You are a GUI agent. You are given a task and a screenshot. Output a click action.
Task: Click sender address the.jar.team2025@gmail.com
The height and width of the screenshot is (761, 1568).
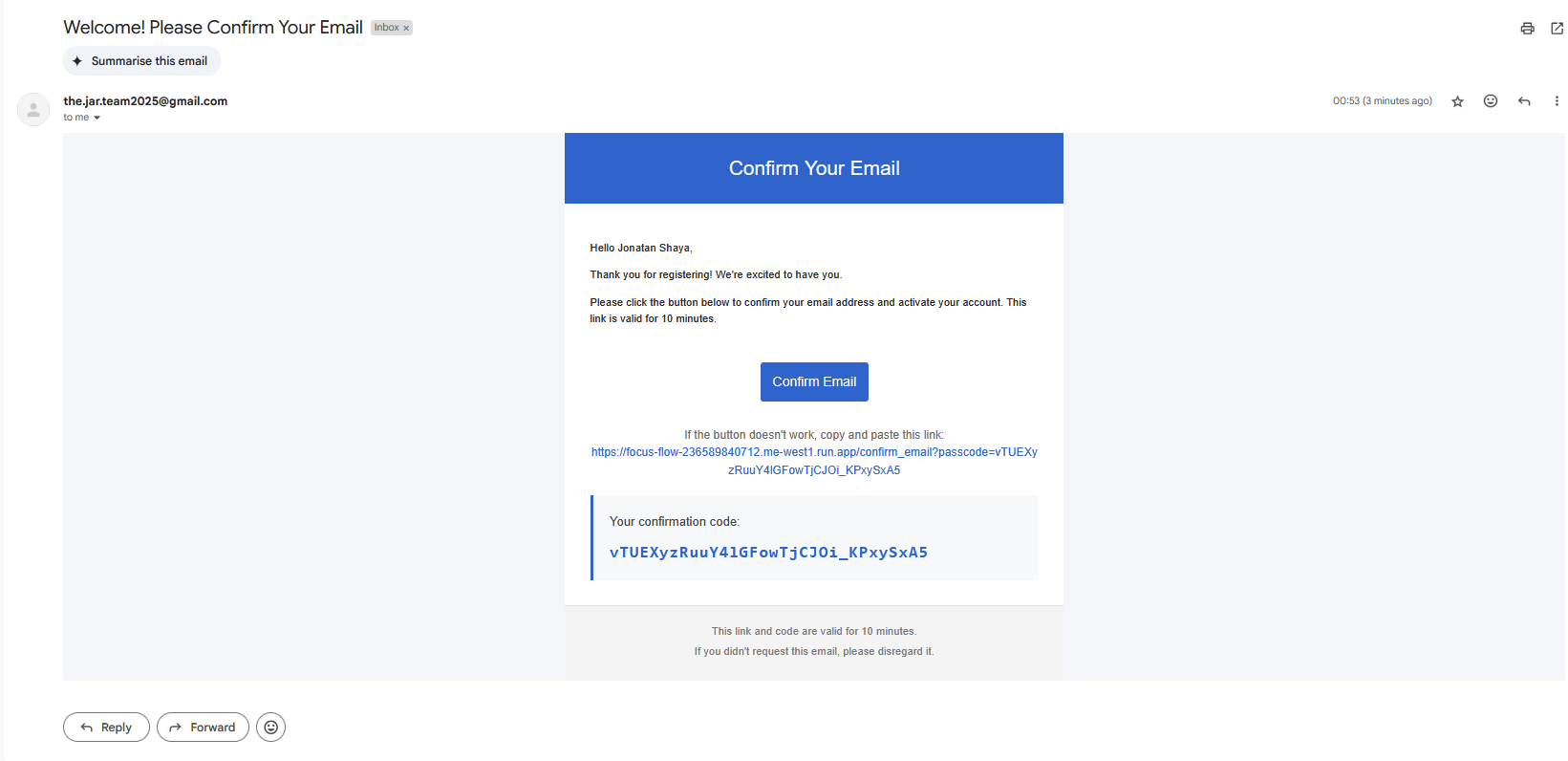(145, 101)
